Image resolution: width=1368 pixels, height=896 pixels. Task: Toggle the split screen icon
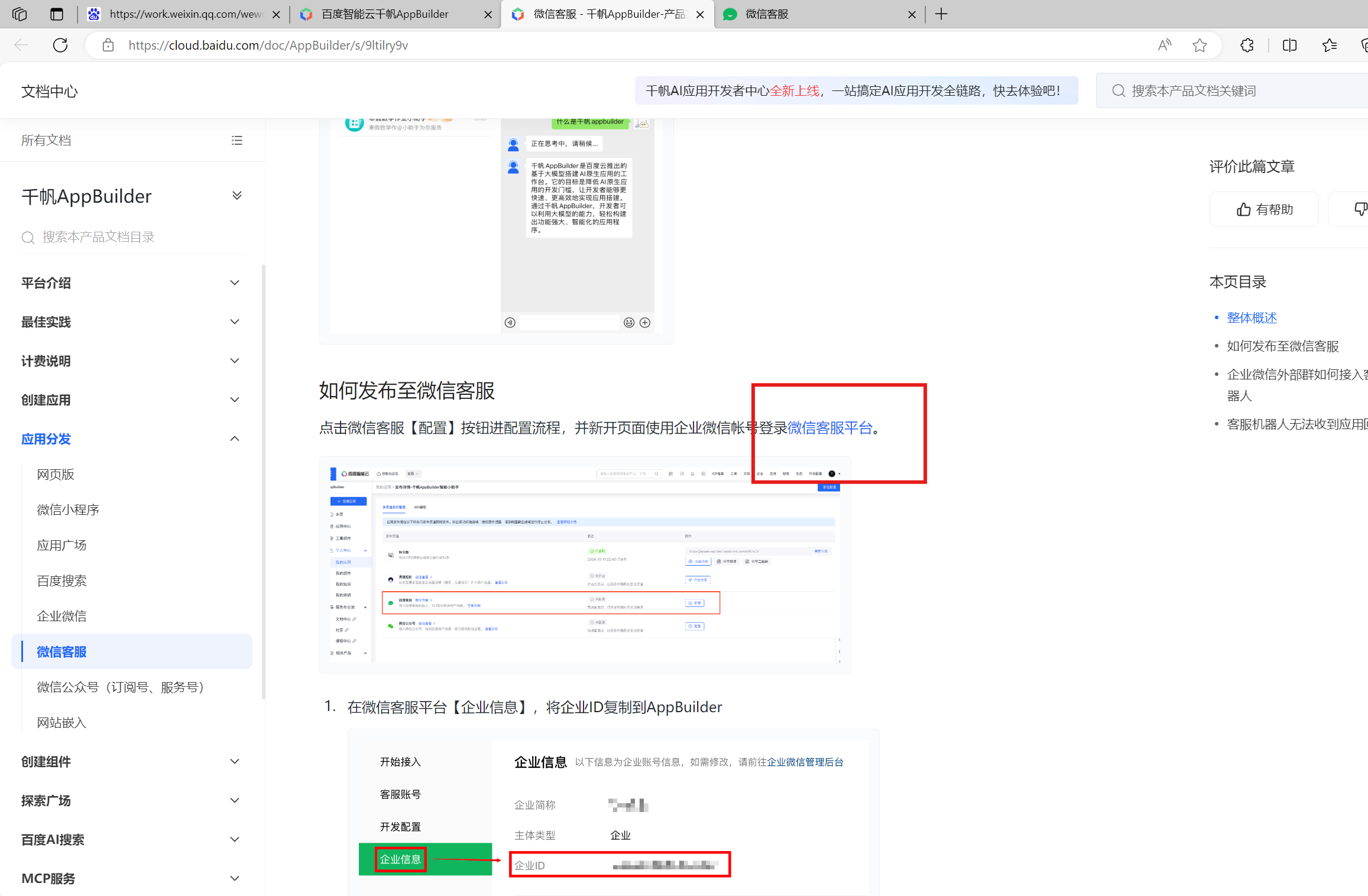tap(1289, 46)
